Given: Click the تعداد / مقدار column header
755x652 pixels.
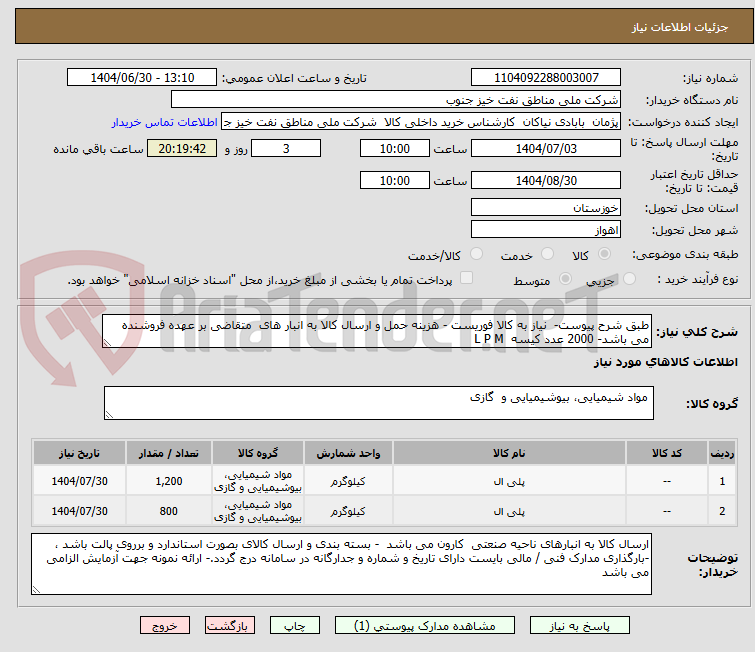Looking at the screenshot, I should point(169,453).
